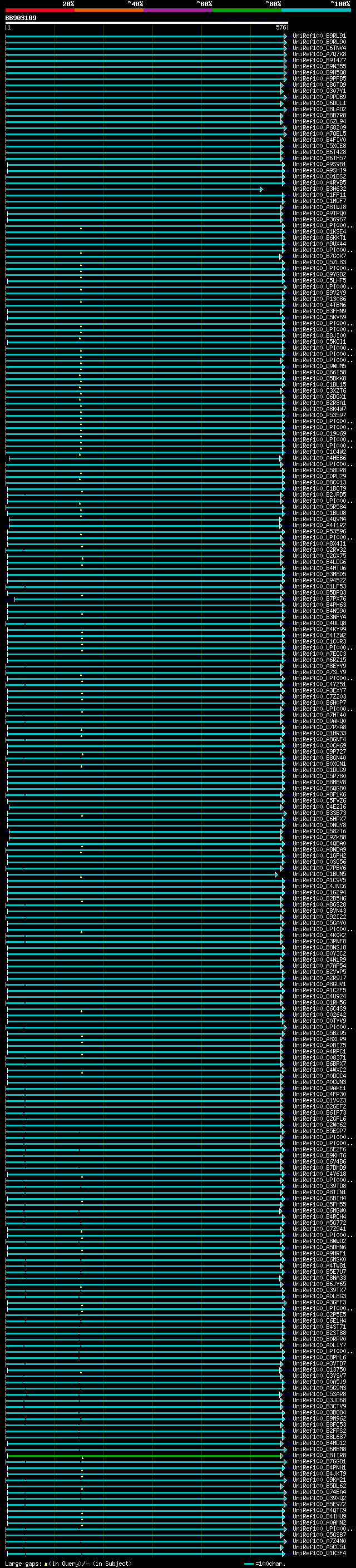Screen dimensions: 356x1568
Task: Select the UniRef100_Q01BS2 label
Action: coord(319,176)
